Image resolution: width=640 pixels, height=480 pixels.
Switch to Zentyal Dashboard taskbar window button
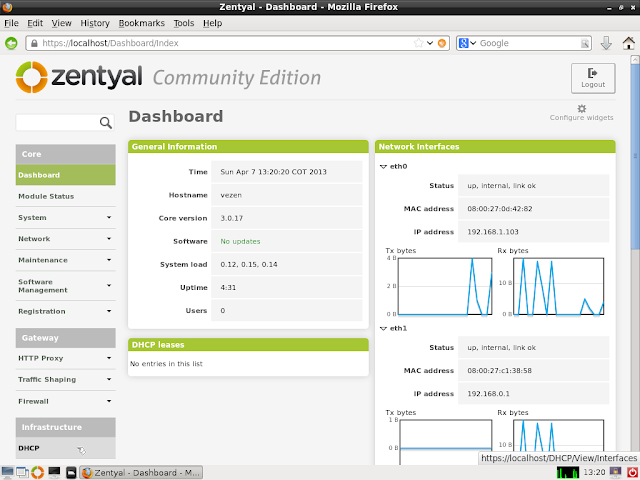point(141,473)
